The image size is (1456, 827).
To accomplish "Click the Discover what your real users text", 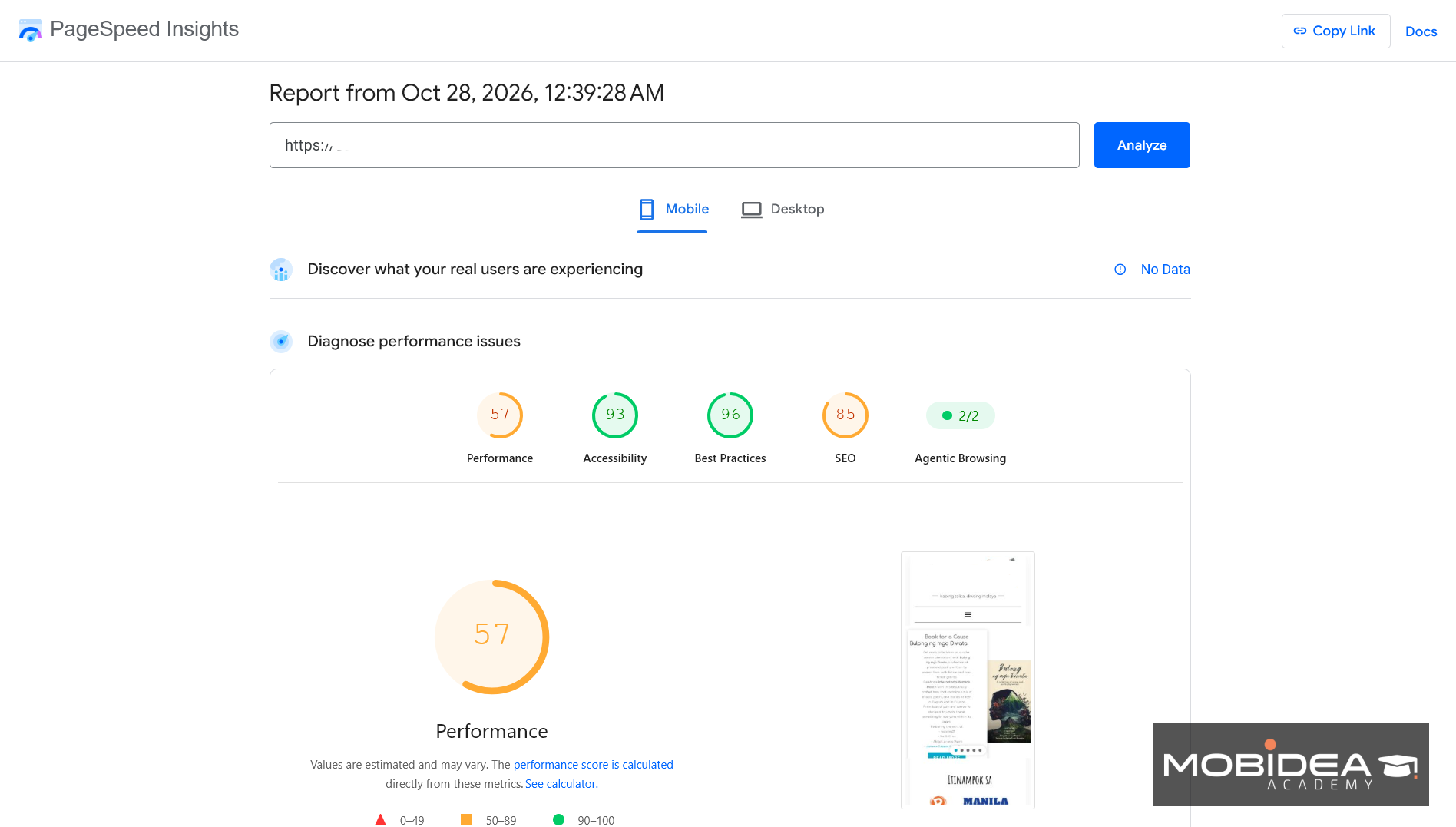I will coord(475,270).
